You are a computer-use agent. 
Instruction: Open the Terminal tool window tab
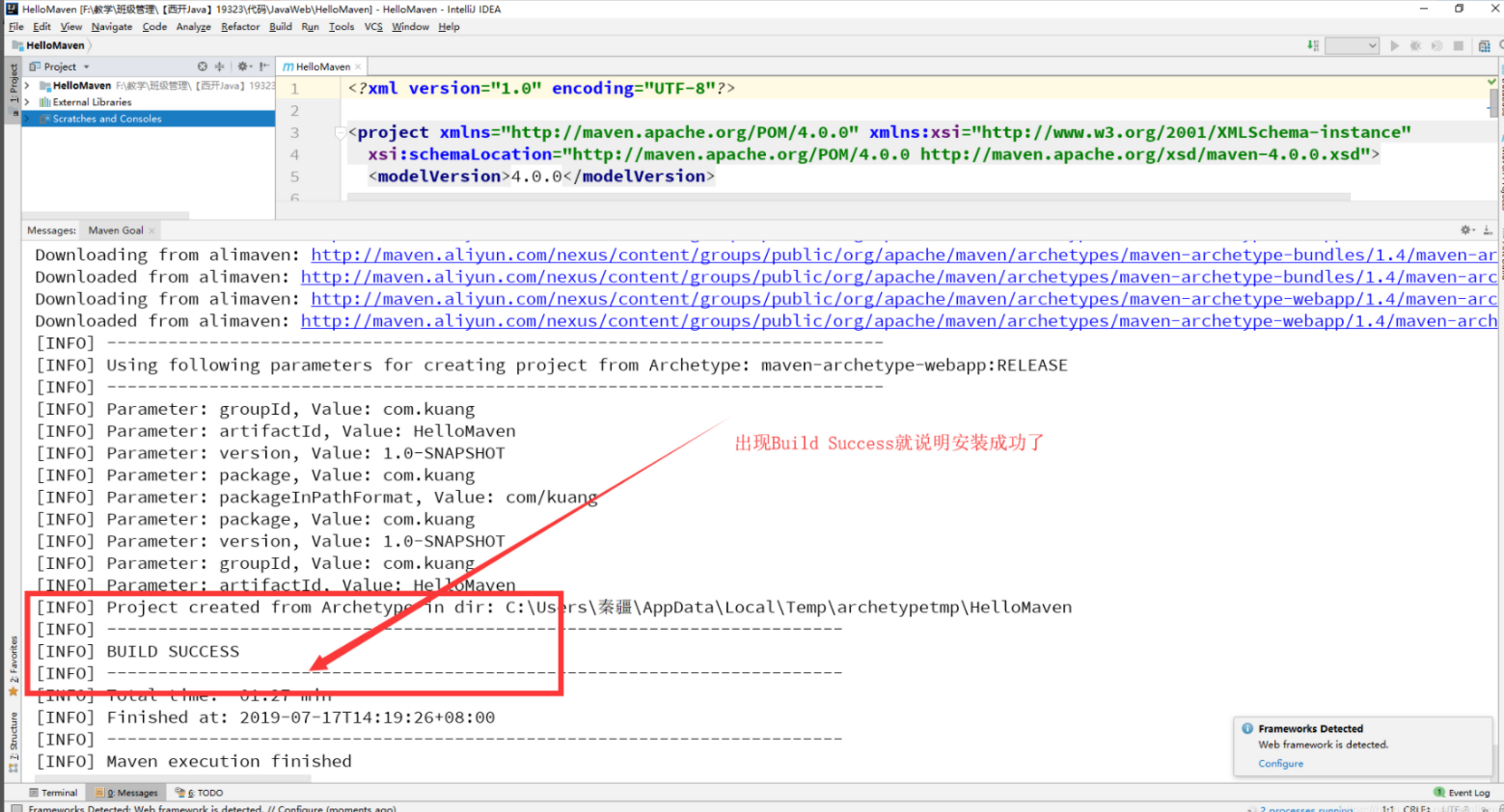tap(53, 793)
